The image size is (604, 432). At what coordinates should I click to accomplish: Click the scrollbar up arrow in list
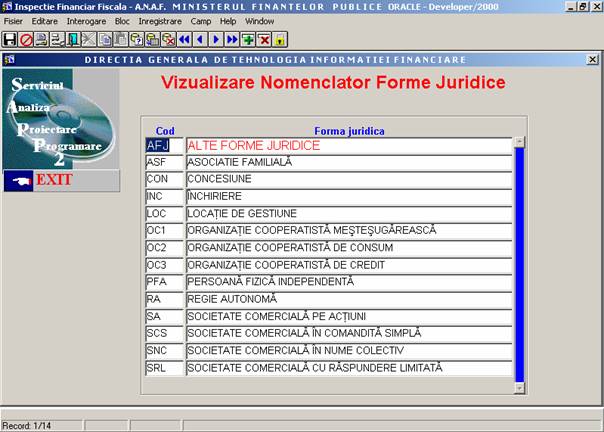tap(519, 142)
